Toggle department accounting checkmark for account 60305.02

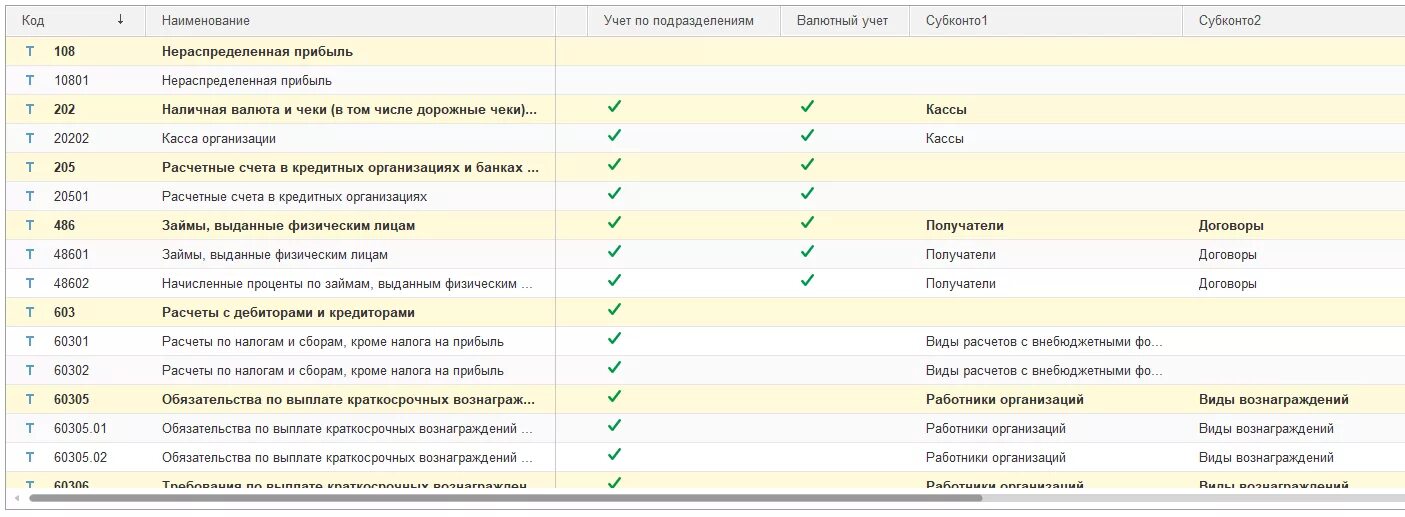(614, 455)
